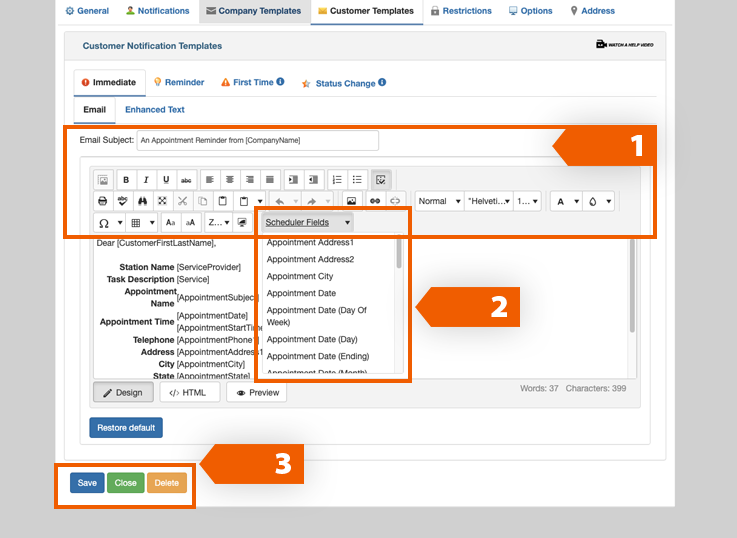Click the print icon in editor
This screenshot has width=737, height=538.
[102, 201]
